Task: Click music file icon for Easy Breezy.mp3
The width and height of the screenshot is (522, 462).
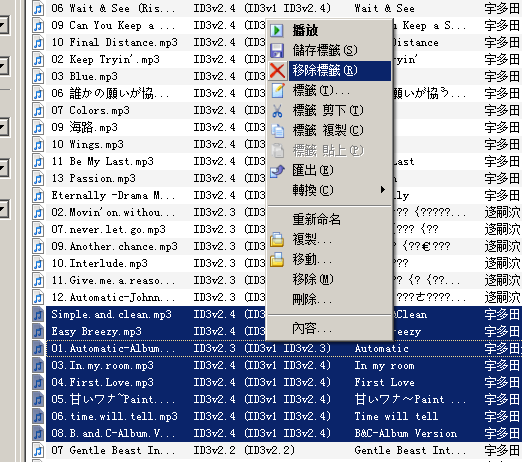Action: point(38,331)
